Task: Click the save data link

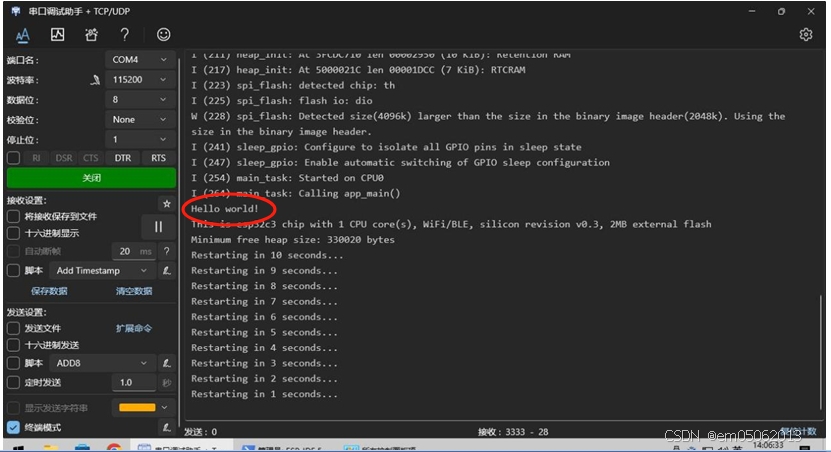Action: (x=49, y=291)
